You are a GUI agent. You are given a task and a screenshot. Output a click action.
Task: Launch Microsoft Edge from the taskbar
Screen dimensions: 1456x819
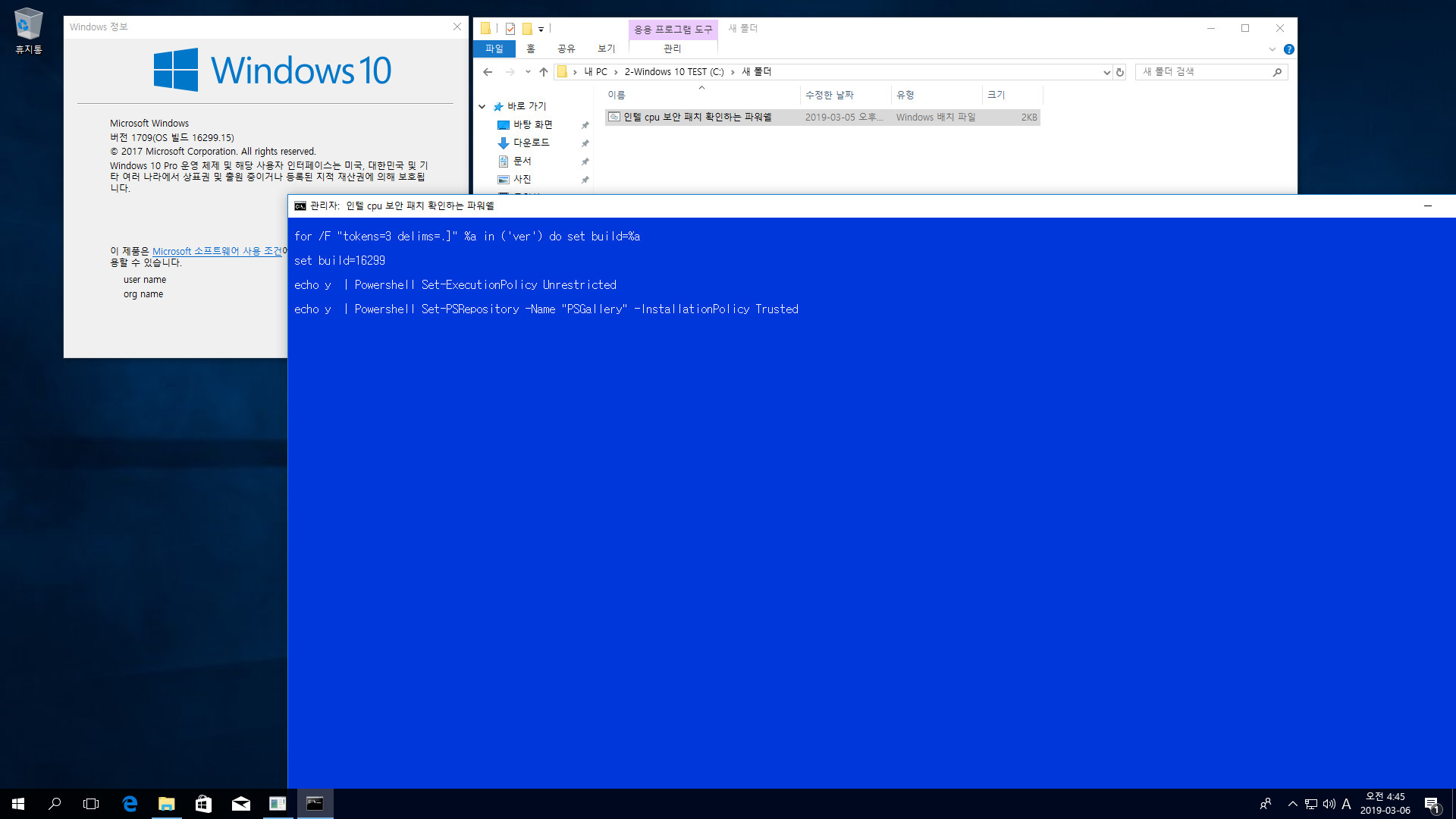point(130,804)
